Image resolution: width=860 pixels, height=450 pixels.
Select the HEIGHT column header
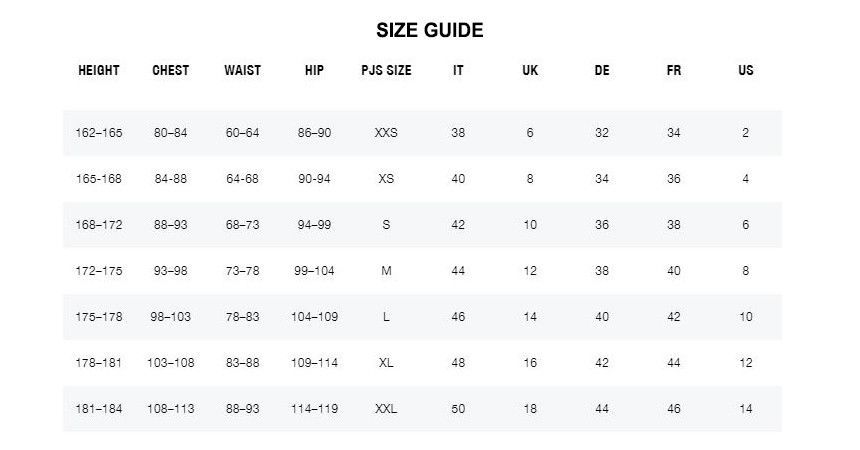99,71
